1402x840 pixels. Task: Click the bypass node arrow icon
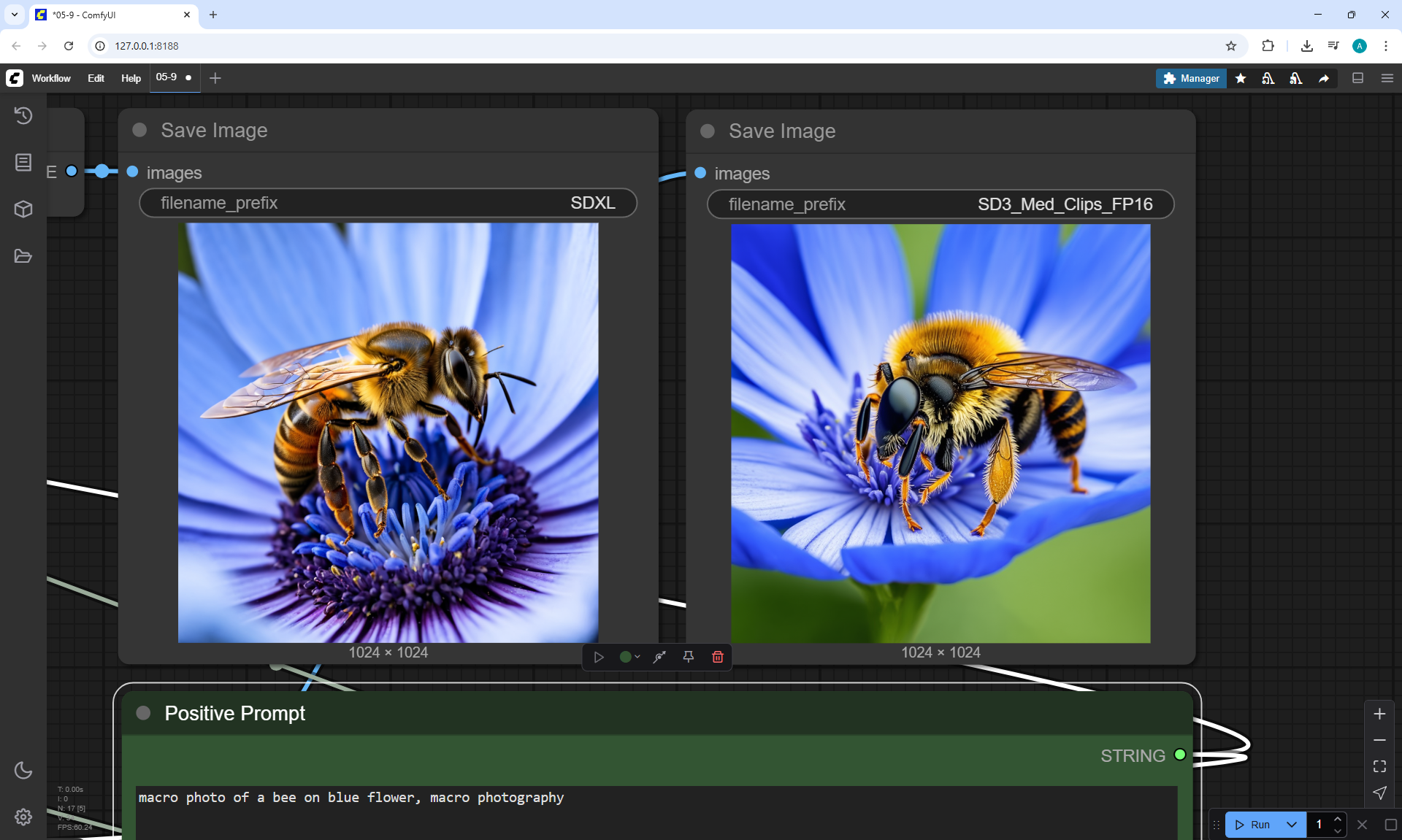[659, 657]
